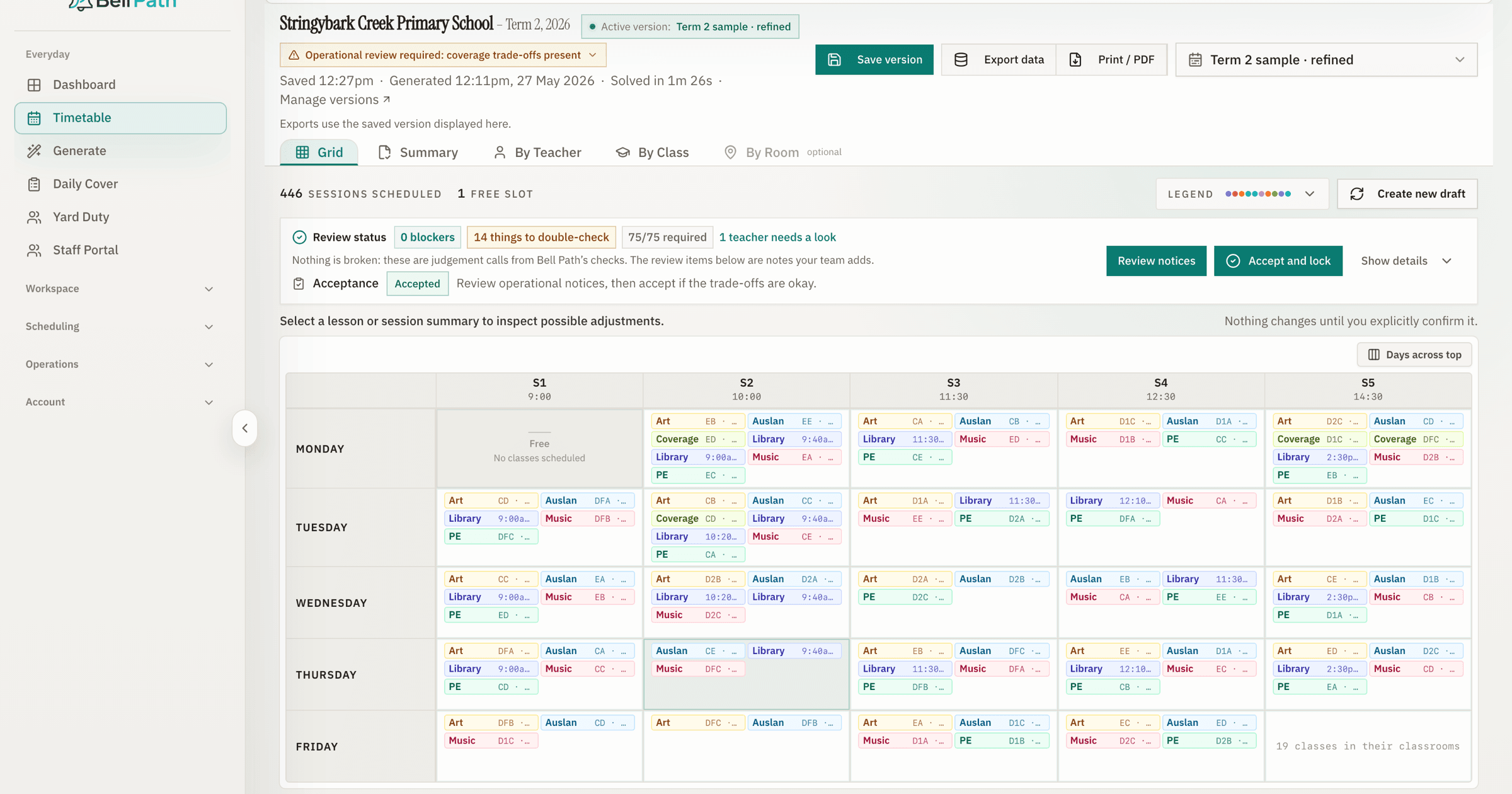
Task: Click the Review notices button
Action: [1156, 261]
